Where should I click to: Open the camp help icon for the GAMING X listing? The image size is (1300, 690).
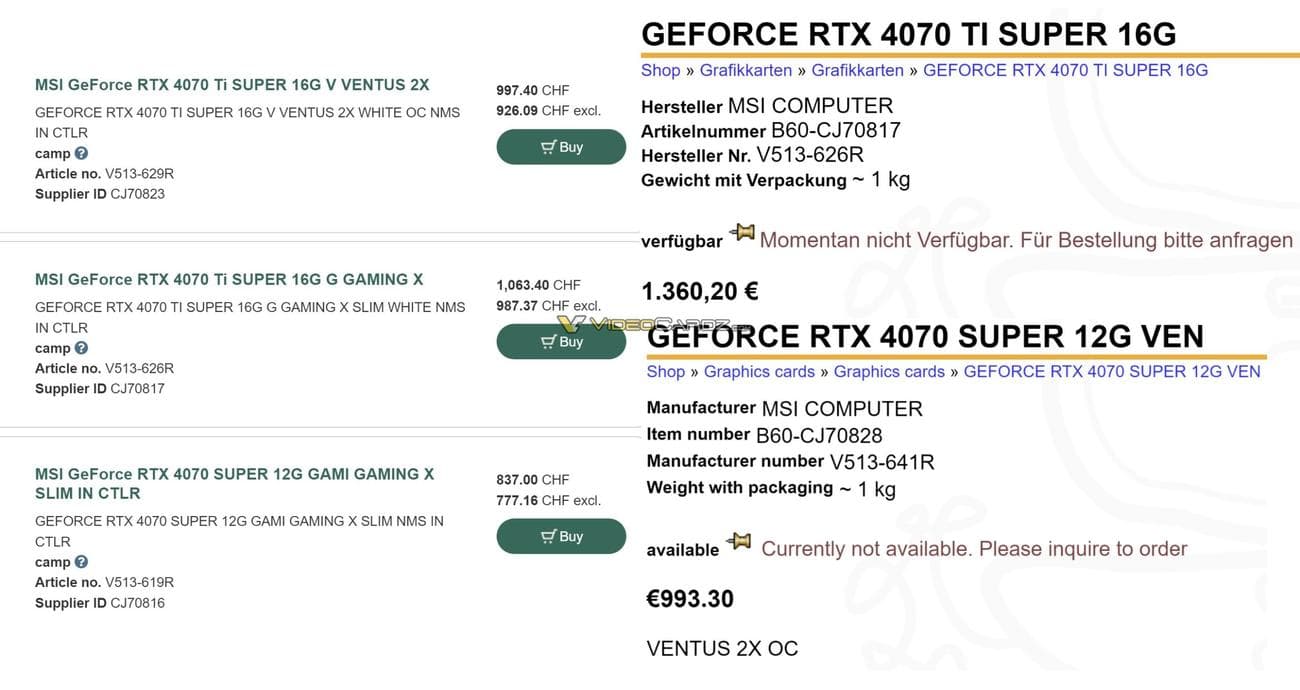[x=80, y=347]
